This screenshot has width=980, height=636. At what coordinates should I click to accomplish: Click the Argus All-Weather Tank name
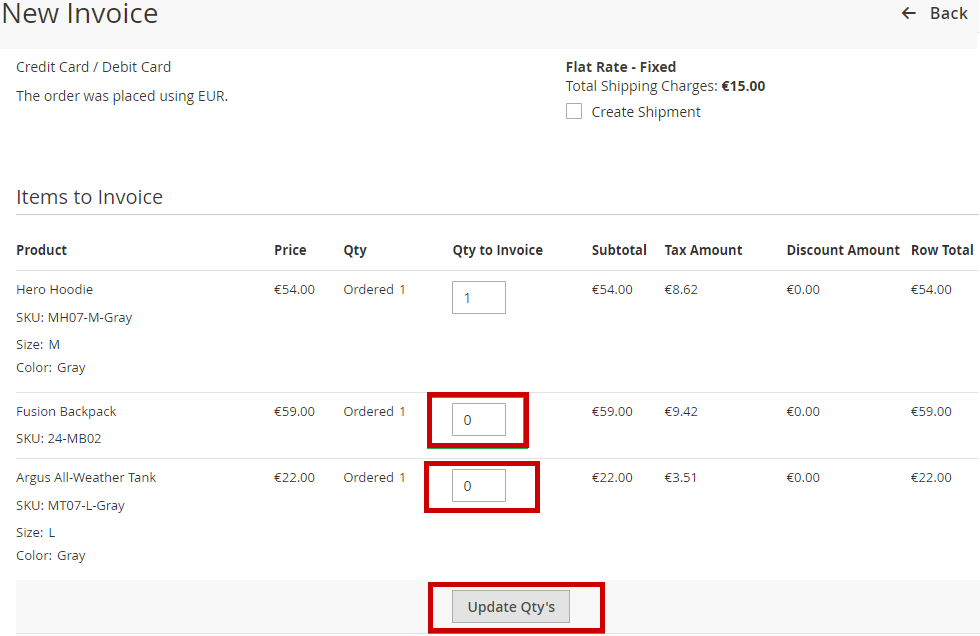[86, 477]
